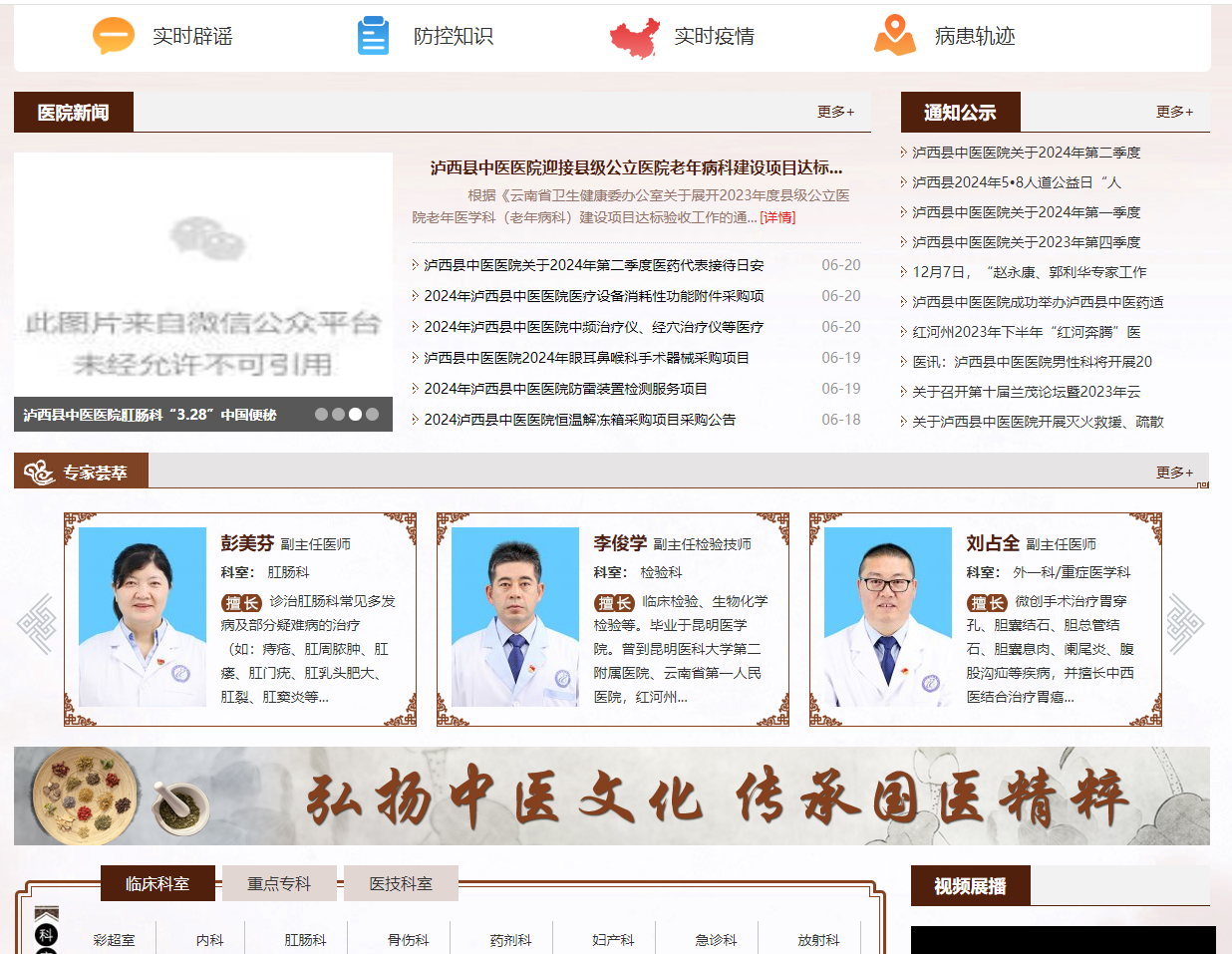Viewport: 1232px width, 954px height.
Task: Open the 彩超室 department
Action: click(114, 940)
